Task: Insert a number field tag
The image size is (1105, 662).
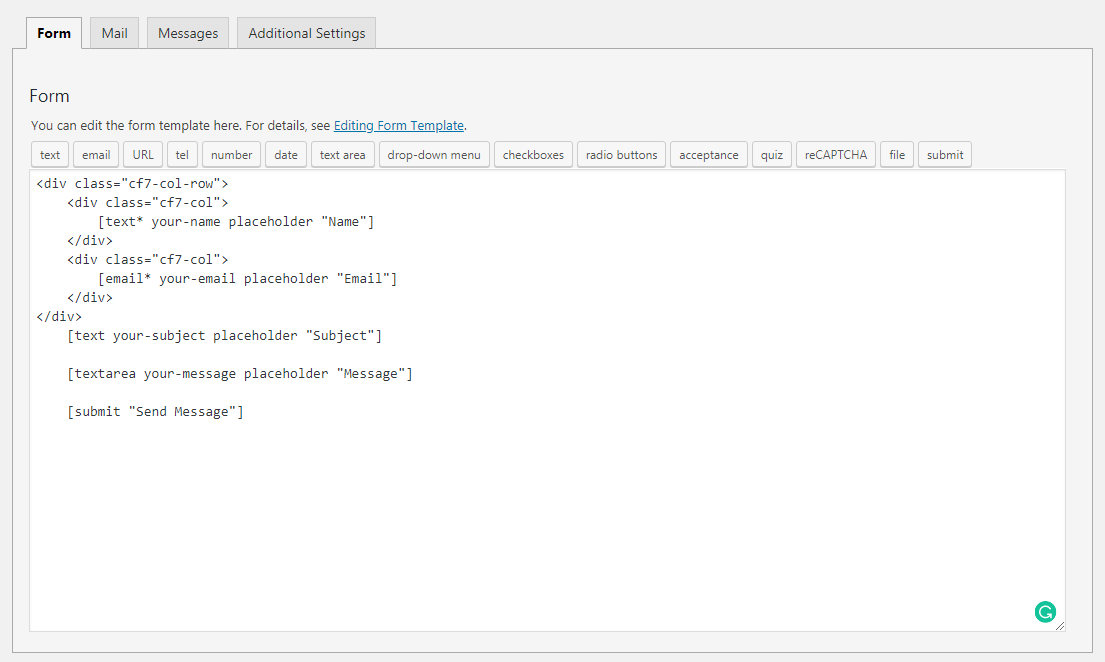Action: tap(231, 155)
